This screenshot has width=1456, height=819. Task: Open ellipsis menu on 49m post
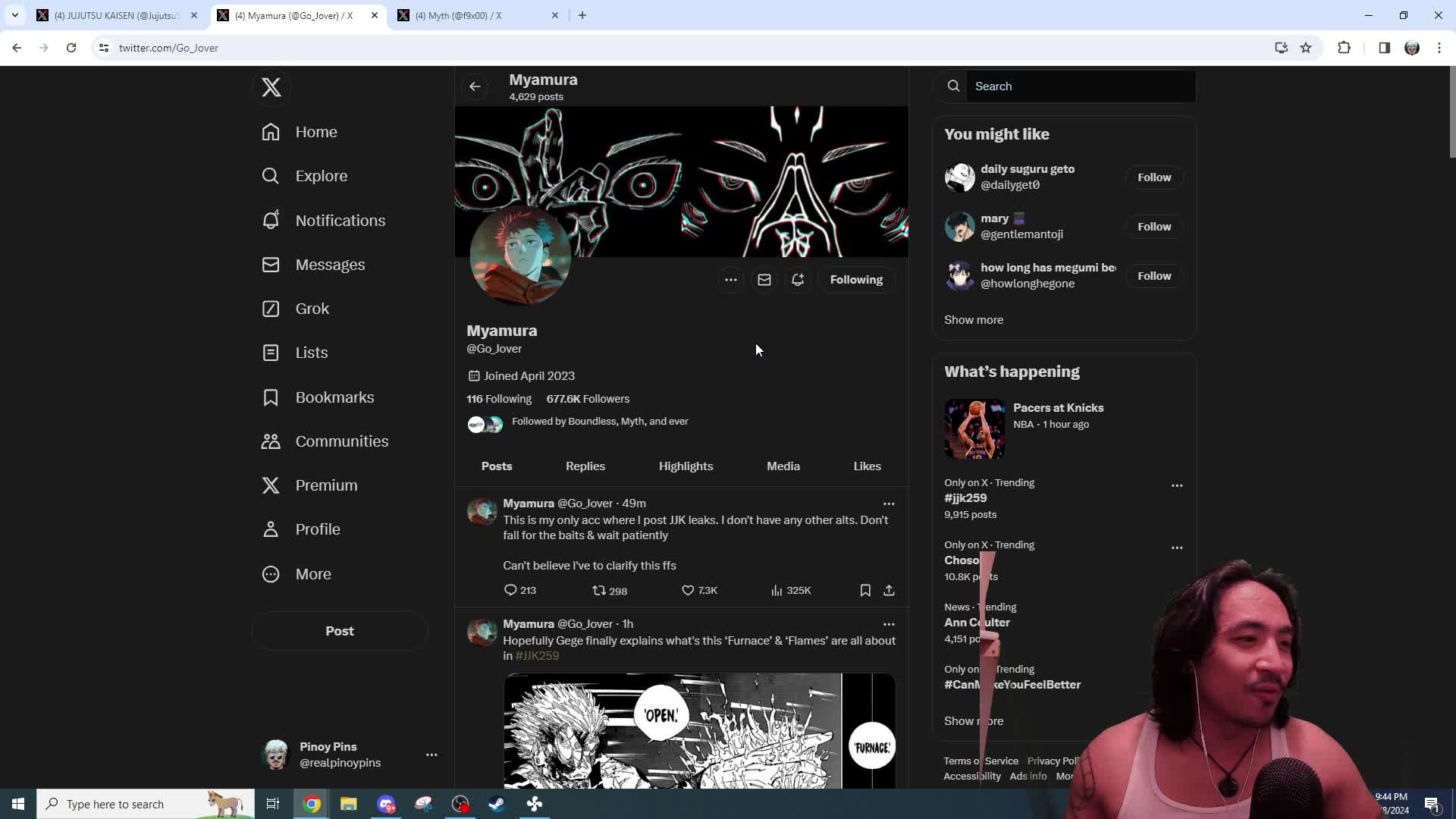(889, 504)
